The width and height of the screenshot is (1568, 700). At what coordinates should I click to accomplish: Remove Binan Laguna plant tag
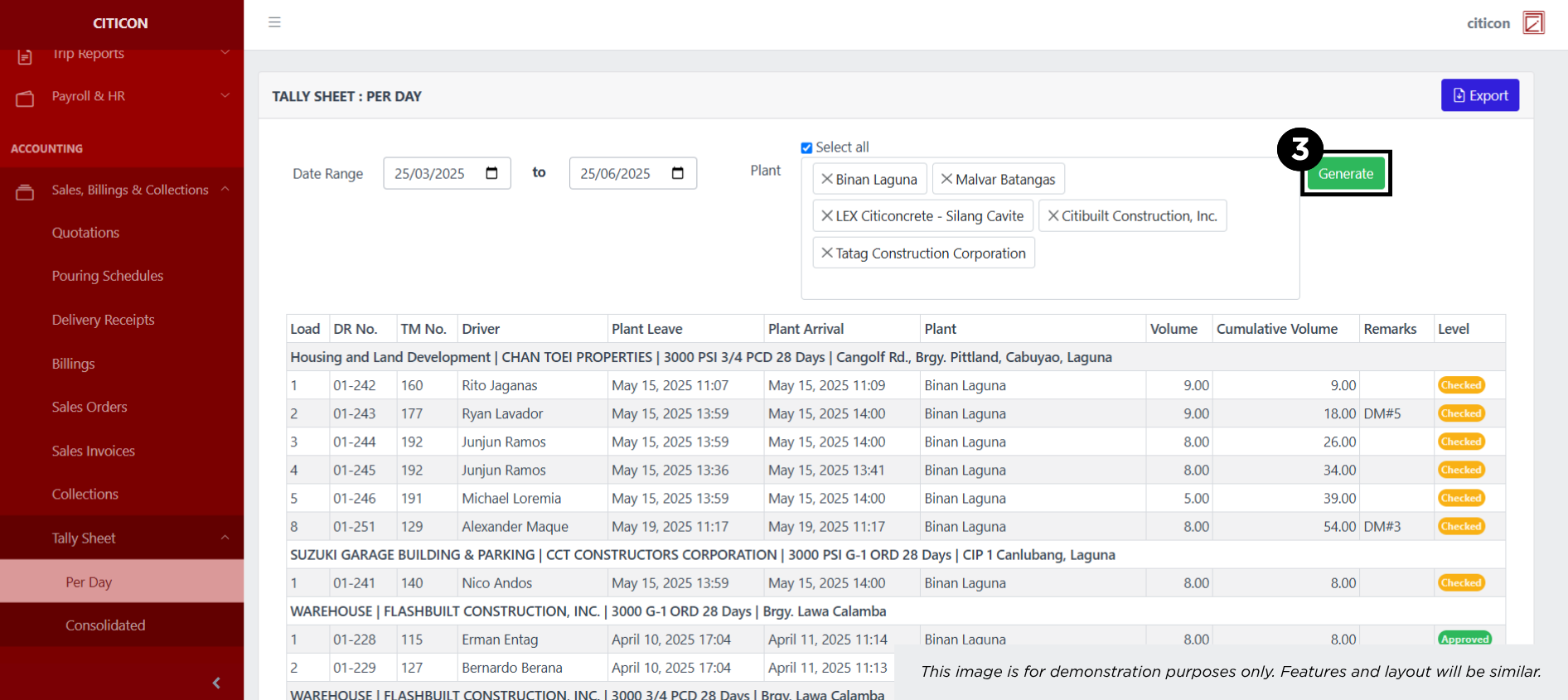(826, 179)
